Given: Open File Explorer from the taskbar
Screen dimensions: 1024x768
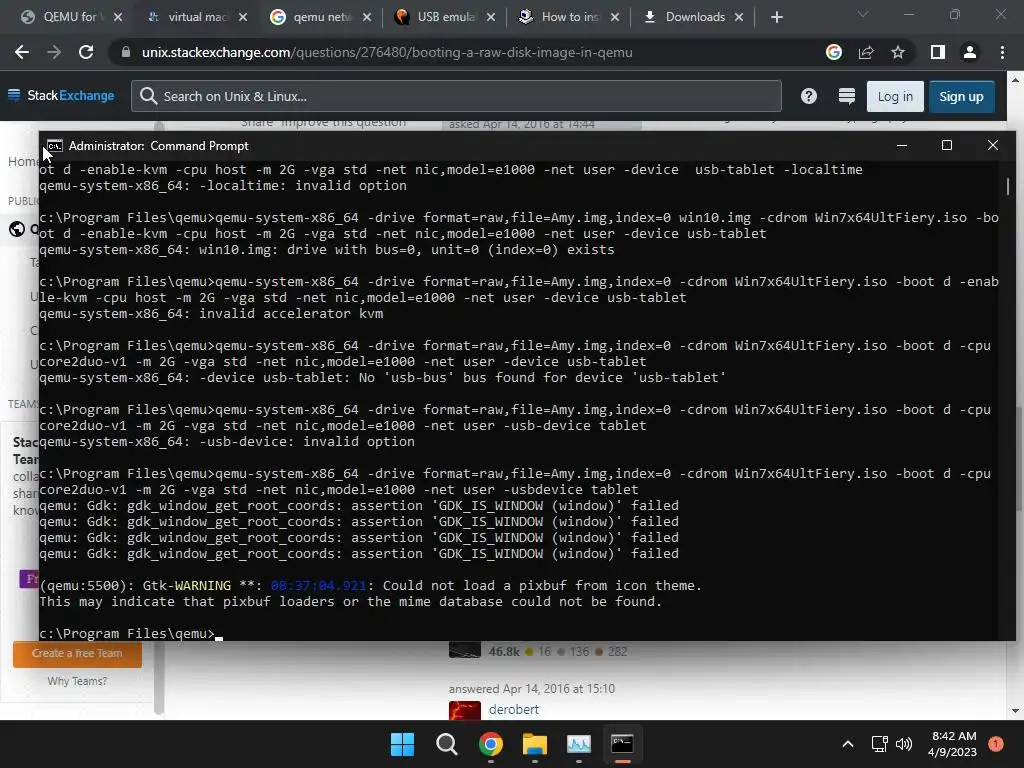Looking at the screenshot, I should coord(535,744).
